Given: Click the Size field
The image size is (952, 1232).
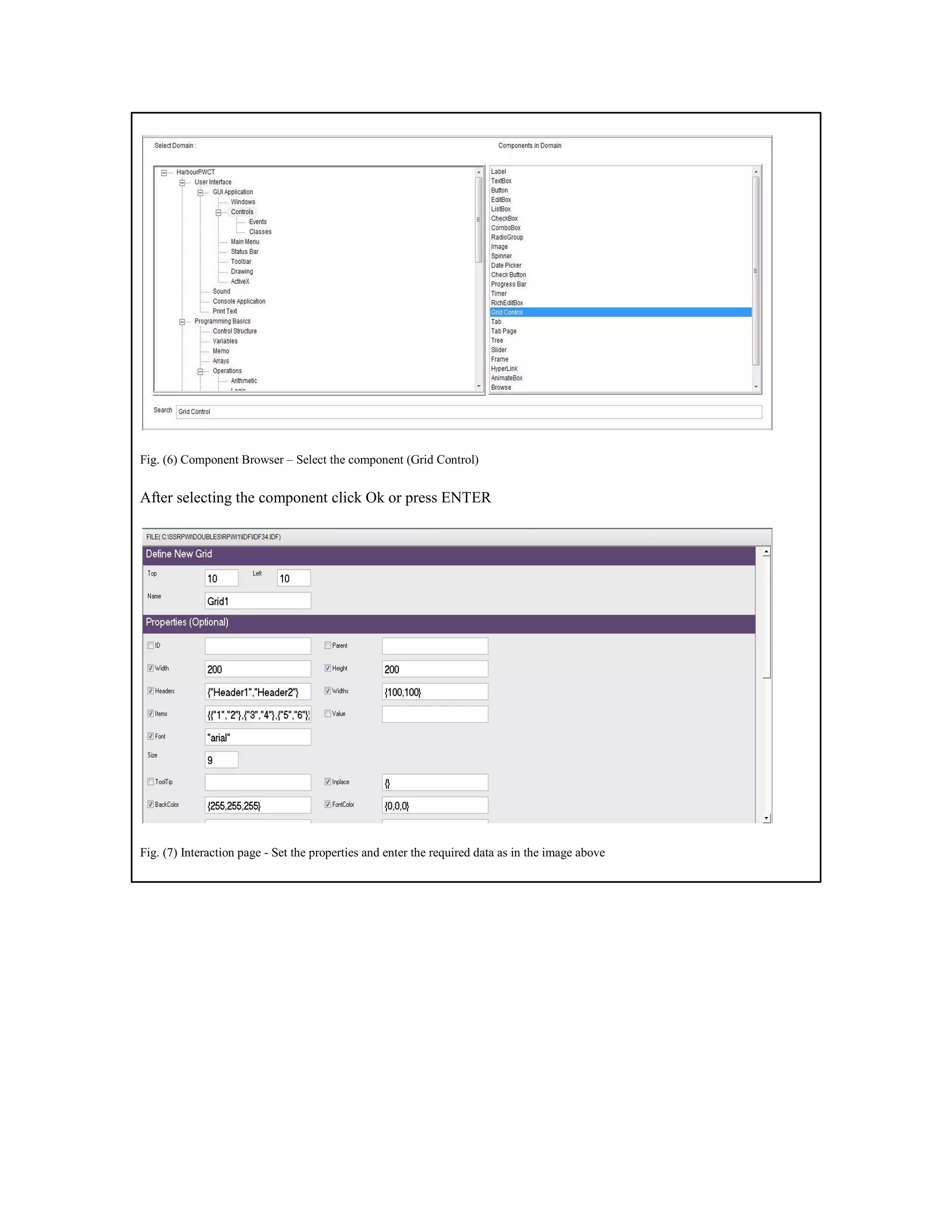Looking at the screenshot, I should pyautogui.click(x=222, y=760).
